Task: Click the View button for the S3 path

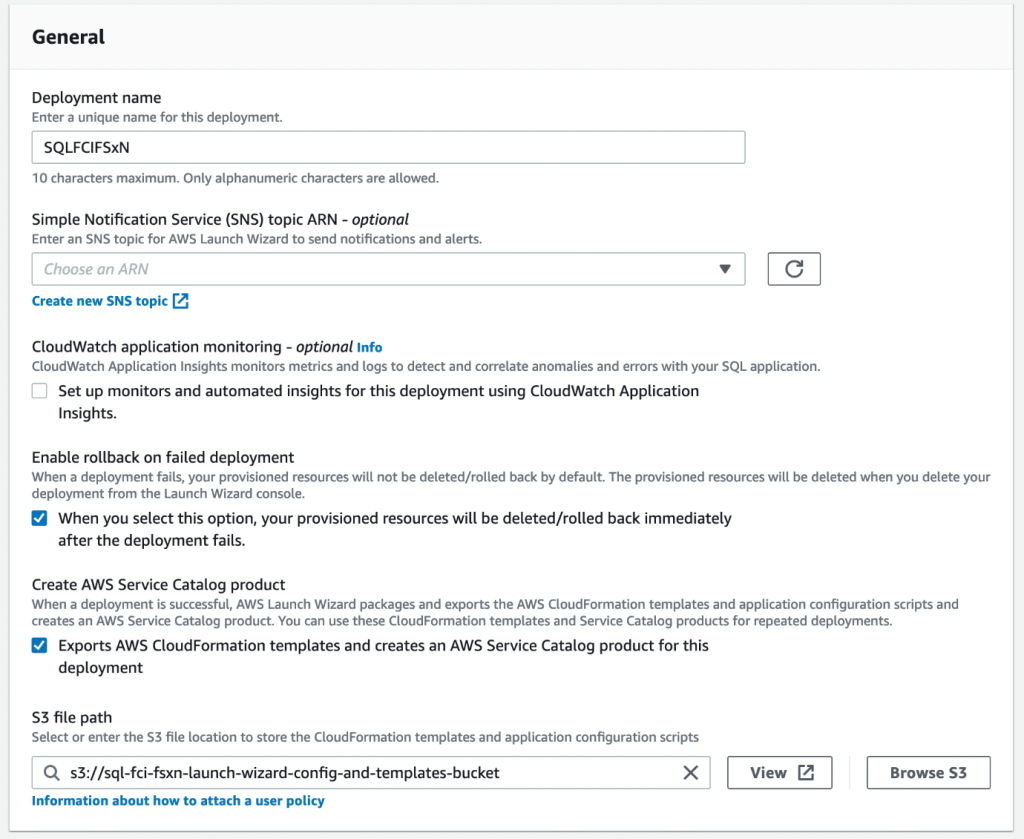Action: (x=779, y=772)
